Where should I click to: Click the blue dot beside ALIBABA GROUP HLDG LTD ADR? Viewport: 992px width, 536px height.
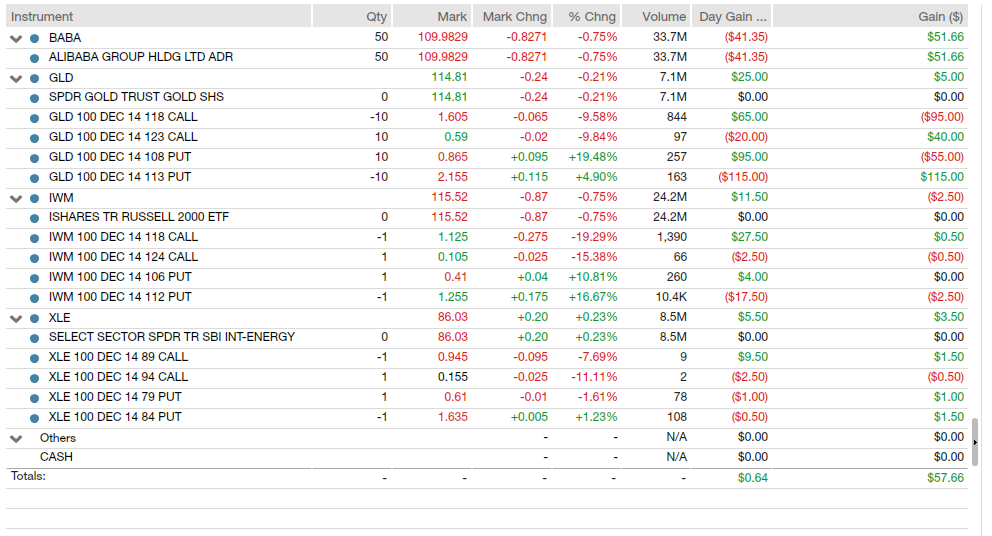click(x=35, y=58)
